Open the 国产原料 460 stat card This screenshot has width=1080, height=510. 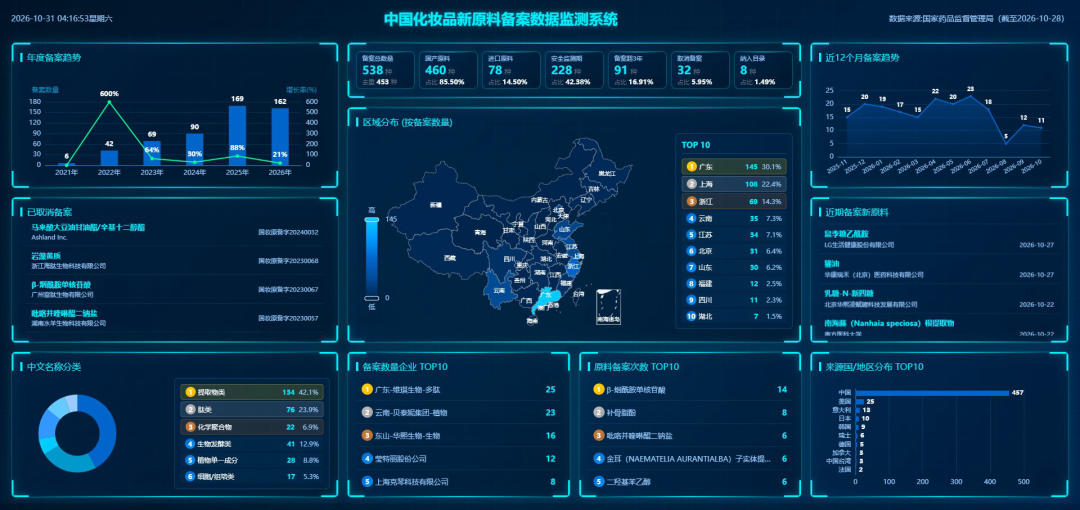[x=449, y=70]
